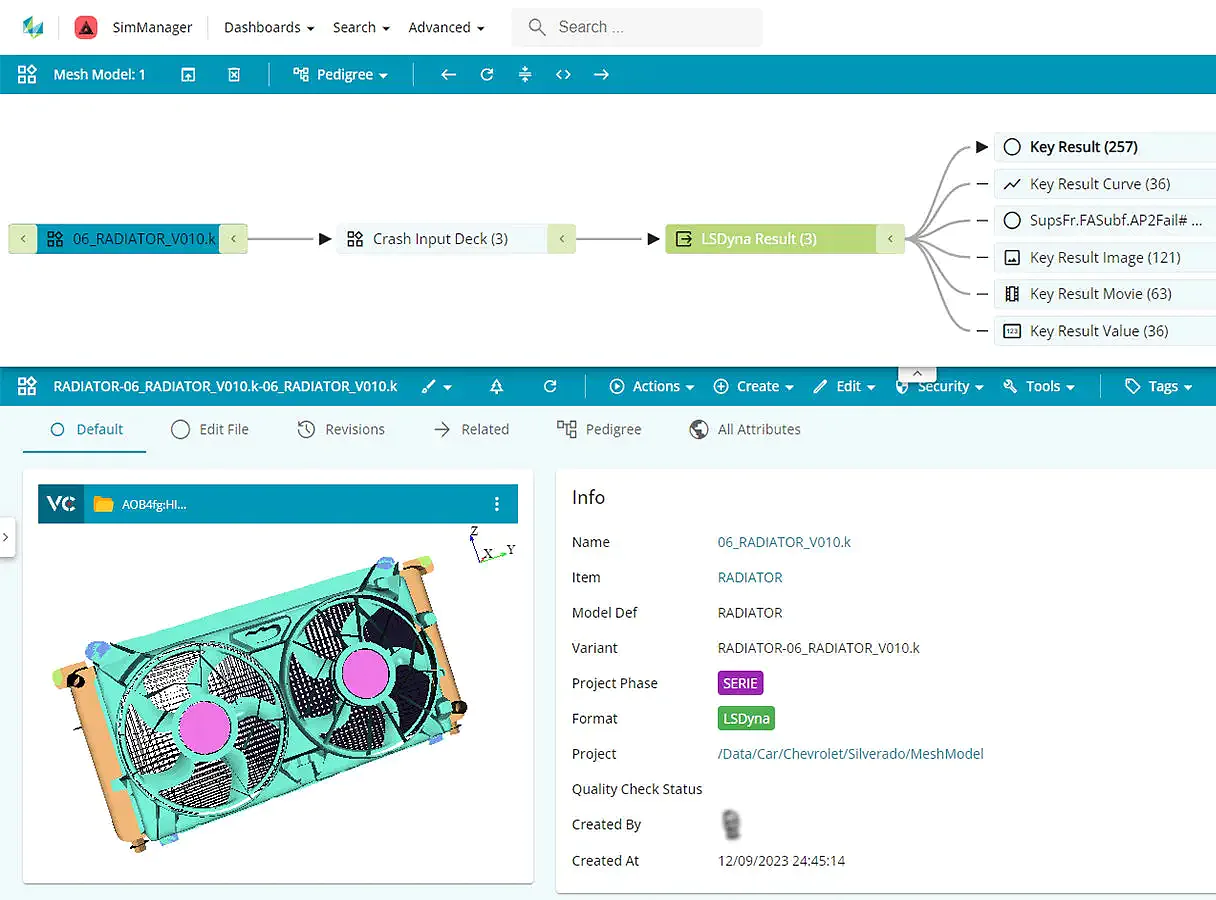Switch to the Revisions tab
The height and width of the screenshot is (900, 1216).
tap(341, 429)
